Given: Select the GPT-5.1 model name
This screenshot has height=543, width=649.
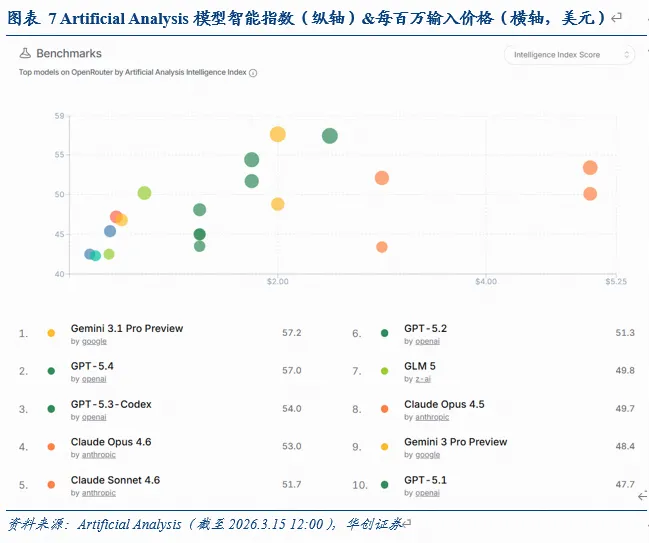Looking at the screenshot, I should tap(425, 480).
